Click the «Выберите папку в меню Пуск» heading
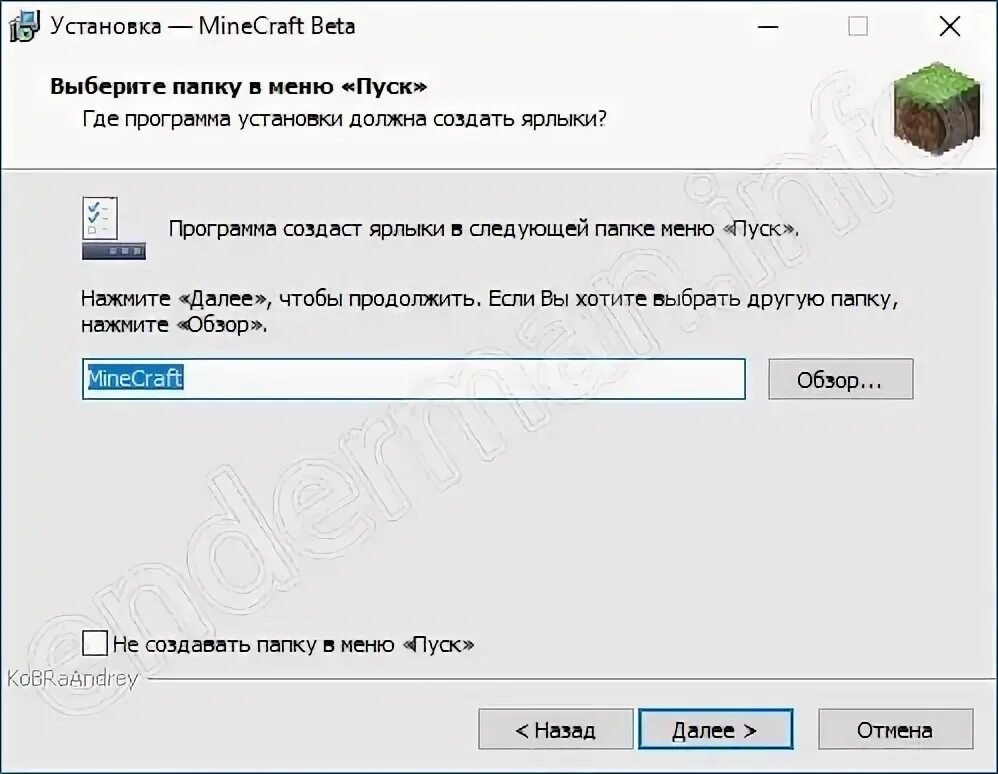This screenshot has width=998, height=774. tap(239, 87)
